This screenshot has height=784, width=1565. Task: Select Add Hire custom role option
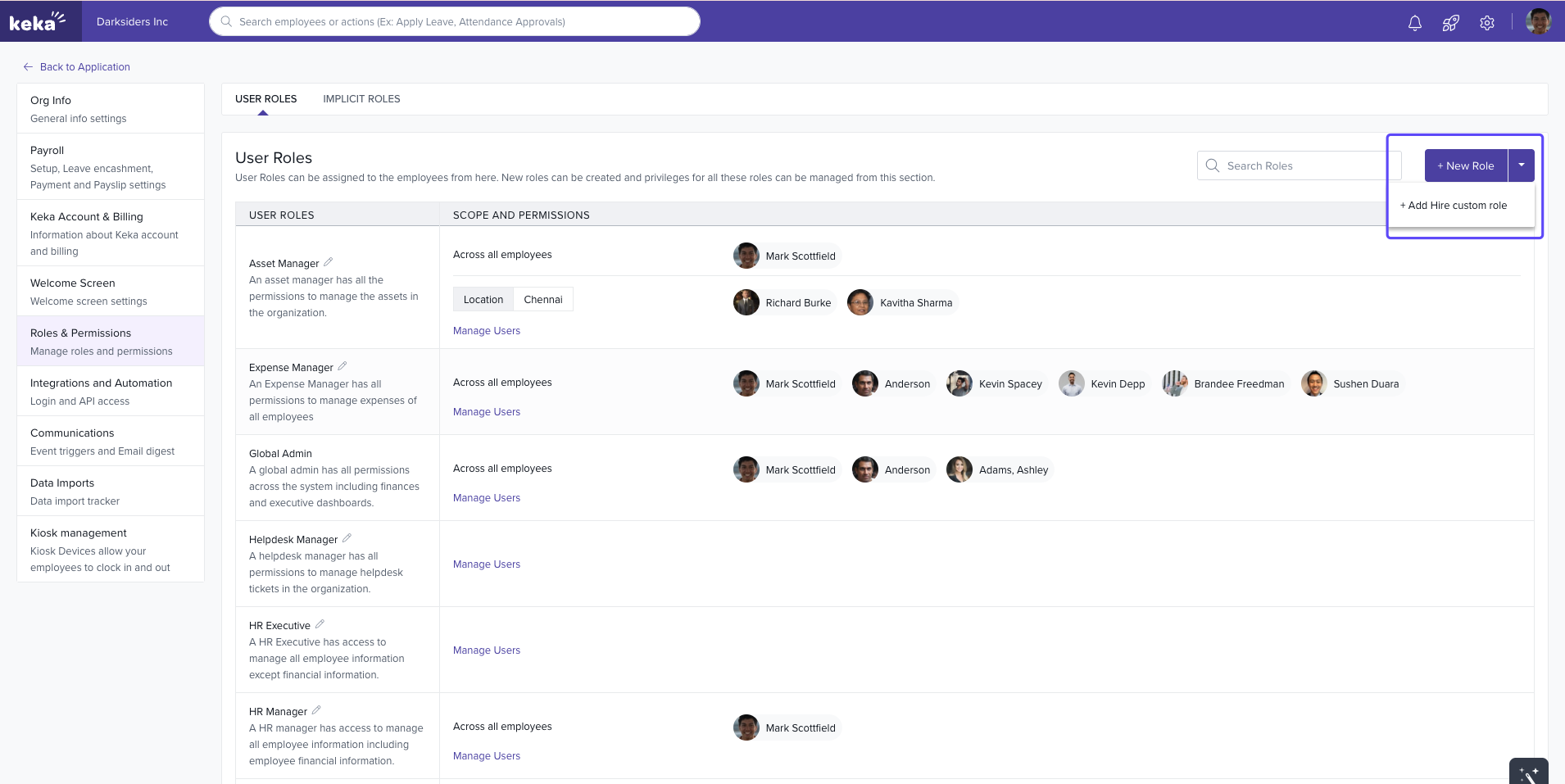(x=1454, y=206)
